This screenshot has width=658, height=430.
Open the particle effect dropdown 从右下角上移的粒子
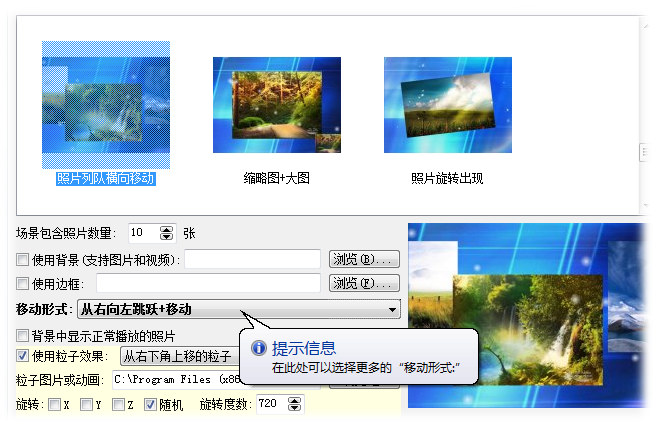180,356
